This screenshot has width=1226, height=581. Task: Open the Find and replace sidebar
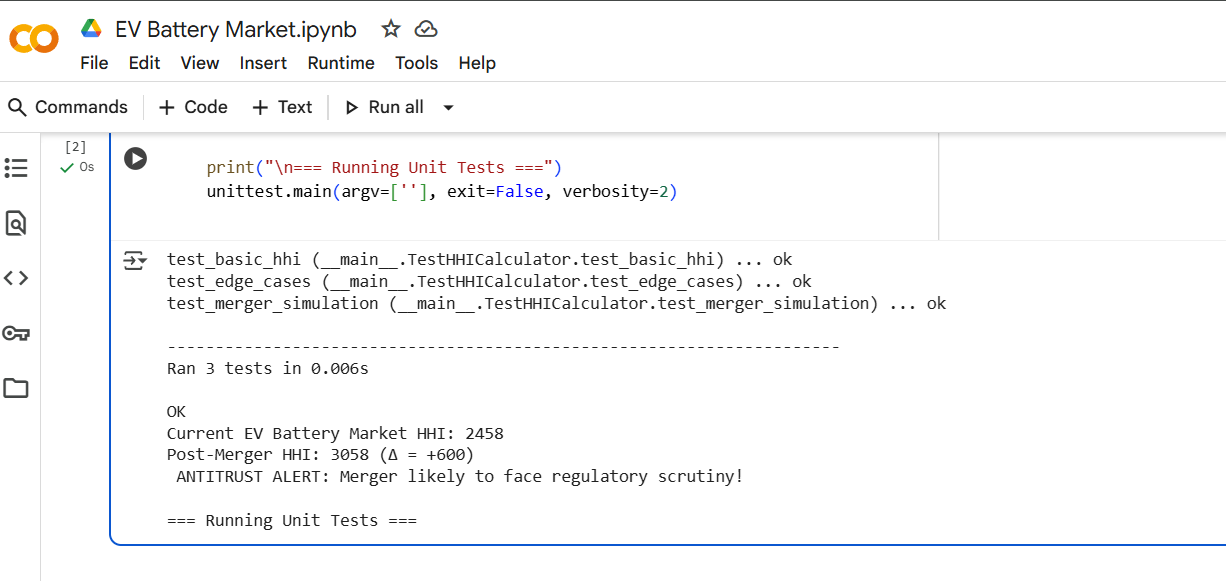click(x=16, y=223)
